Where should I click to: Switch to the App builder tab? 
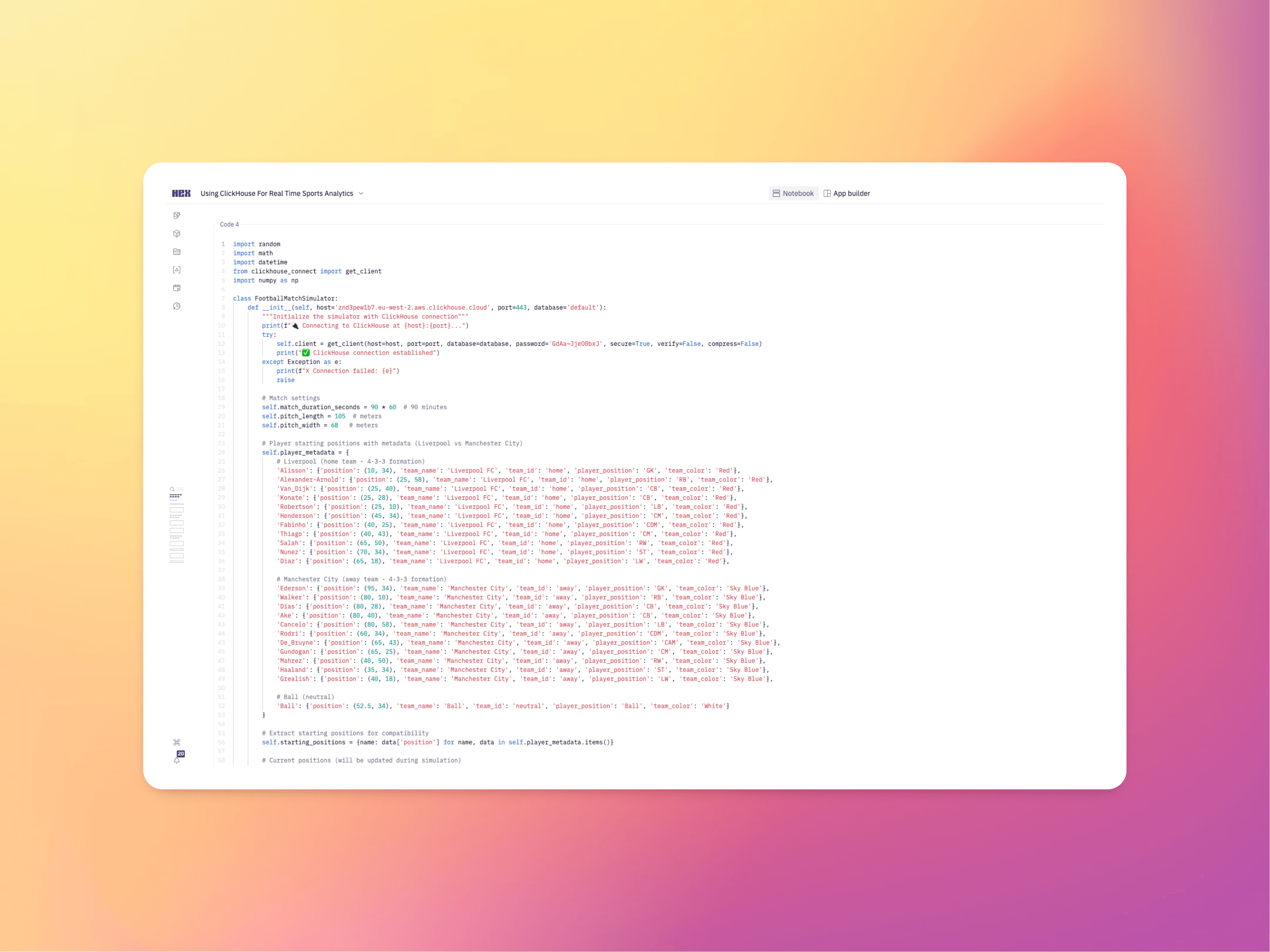(x=847, y=193)
